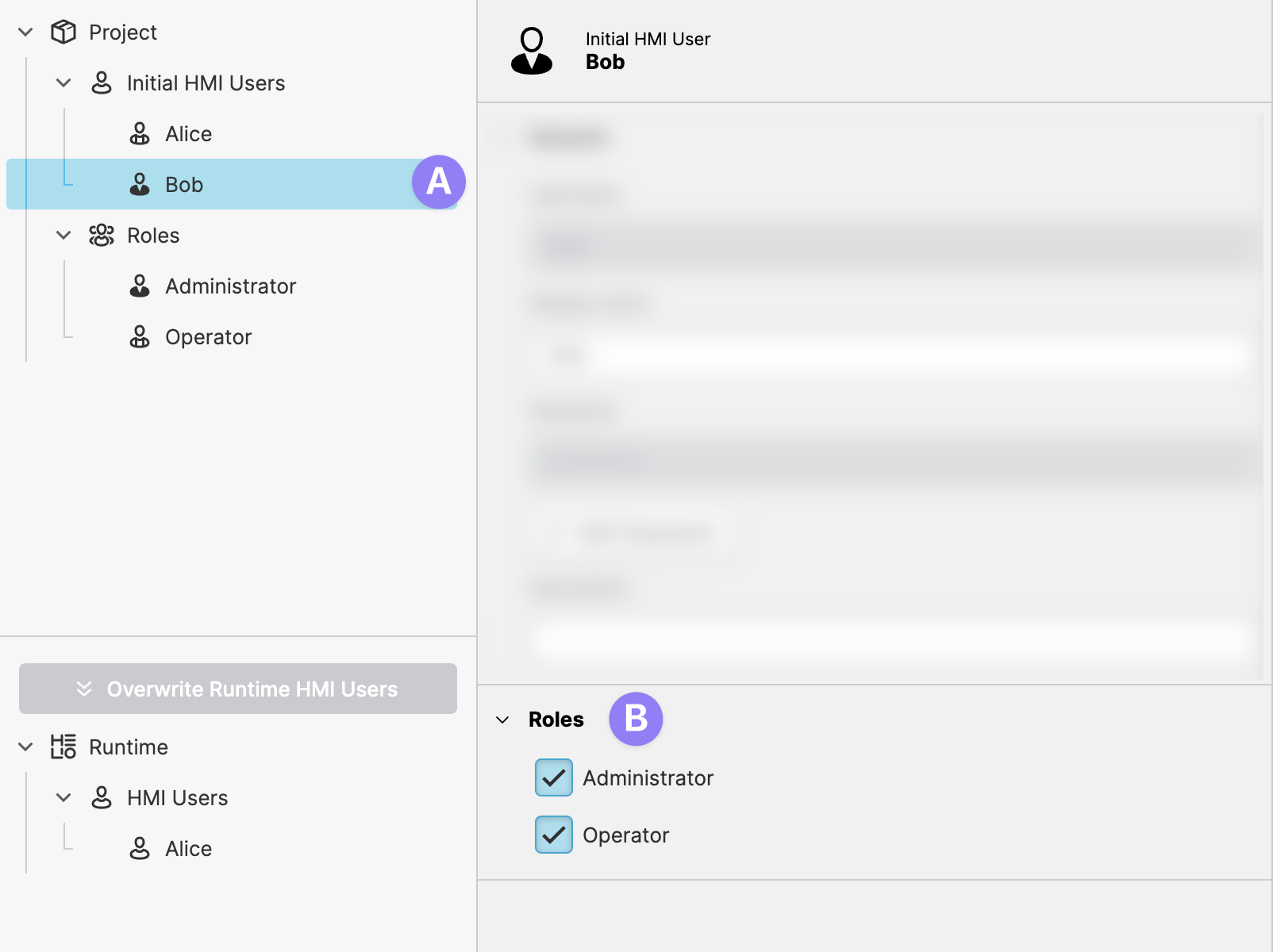Collapse the Initial HMI Users node
The width and height of the screenshot is (1273, 952).
(63, 83)
